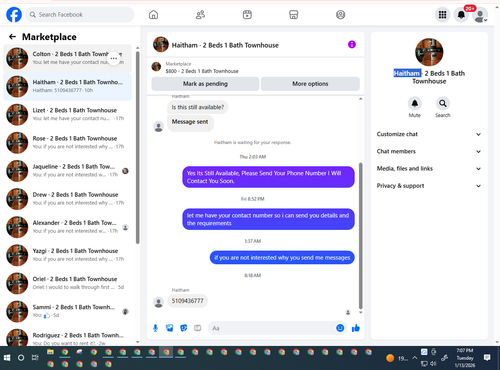Record a voice clip with microphone icon

coord(155,328)
